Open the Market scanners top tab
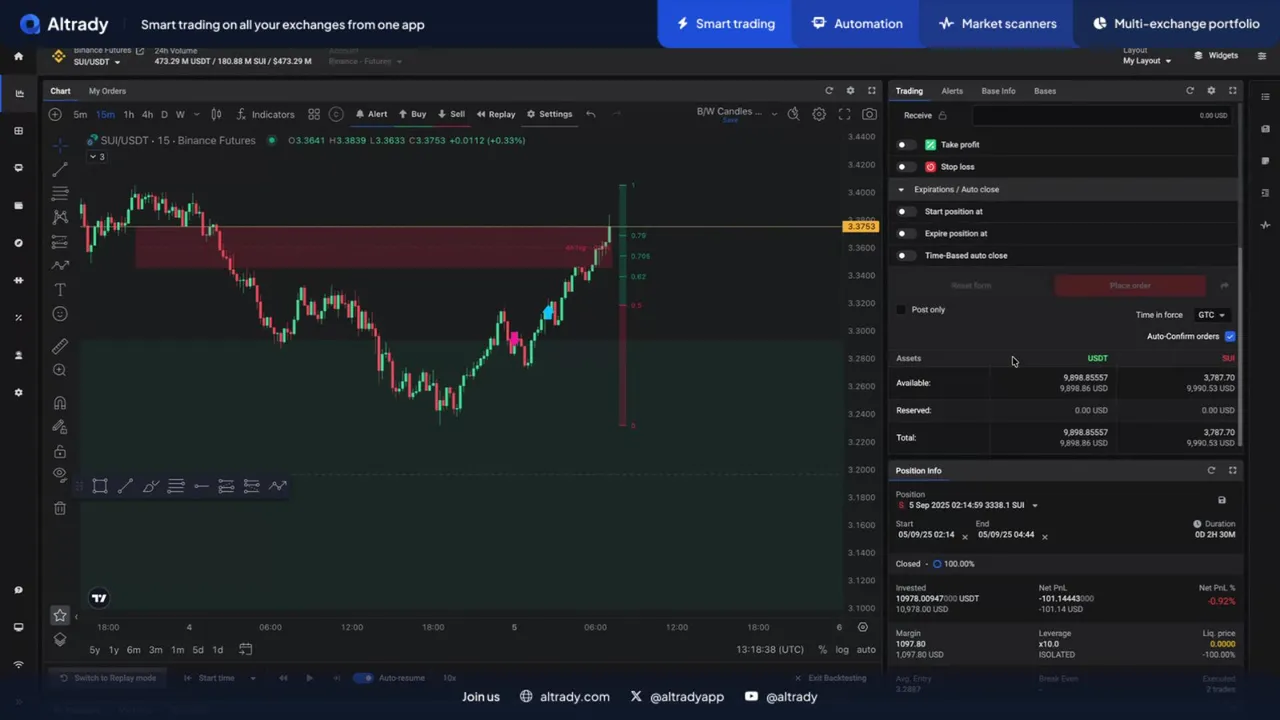Screen dimensions: 1280x720 click(x=998, y=23)
